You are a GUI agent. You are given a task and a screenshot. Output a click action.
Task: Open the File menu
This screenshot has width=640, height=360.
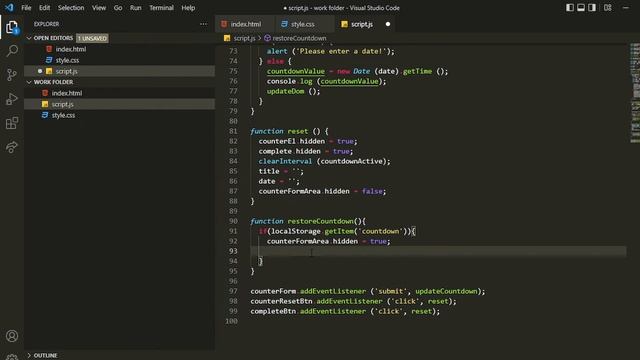26,8
